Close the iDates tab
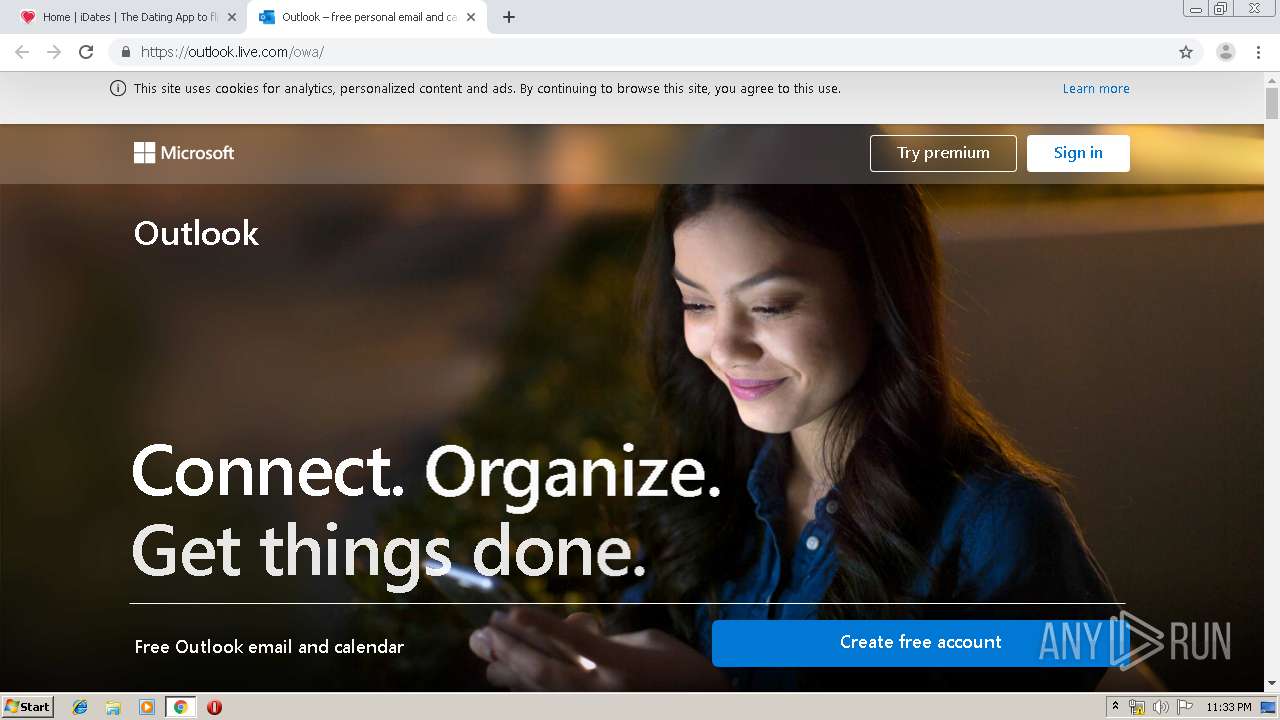The height and width of the screenshot is (720, 1280). point(232,17)
